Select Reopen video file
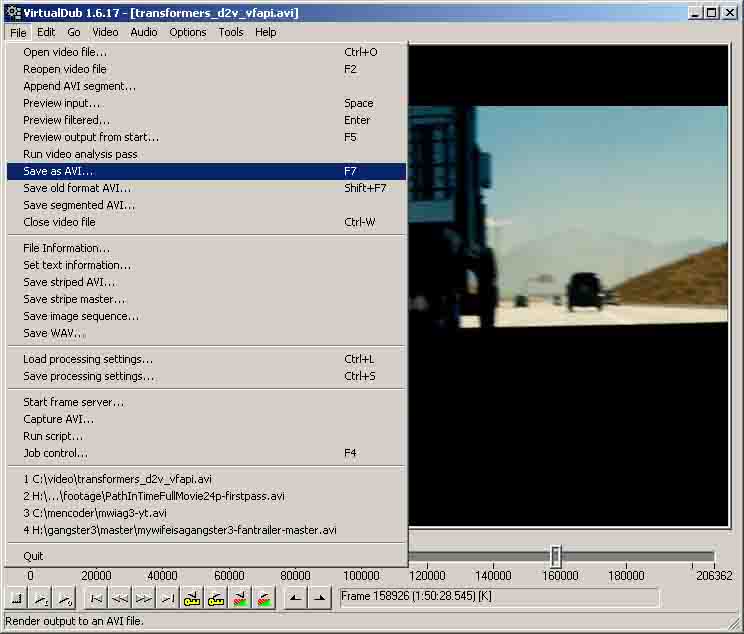Image resolution: width=744 pixels, height=634 pixels. 206,69
